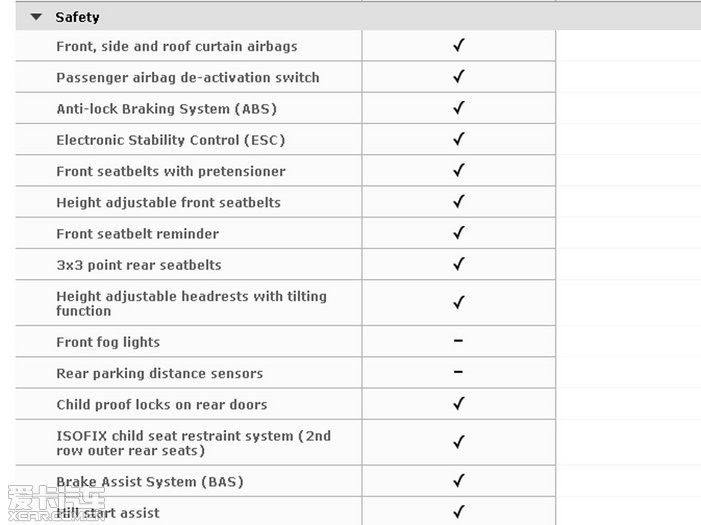Select the Rear parking distance sensors label

tap(159, 373)
